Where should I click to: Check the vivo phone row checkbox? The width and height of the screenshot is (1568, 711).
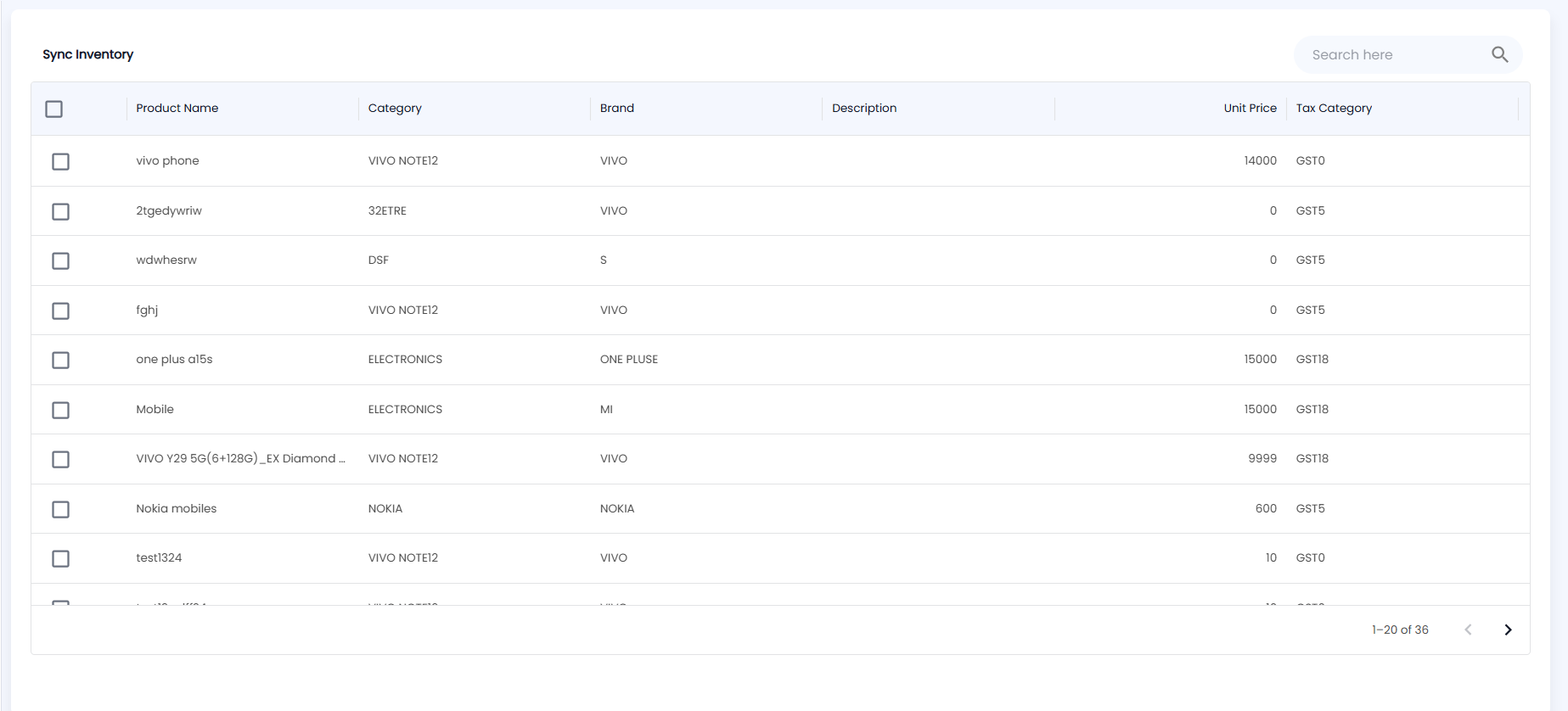point(60,161)
